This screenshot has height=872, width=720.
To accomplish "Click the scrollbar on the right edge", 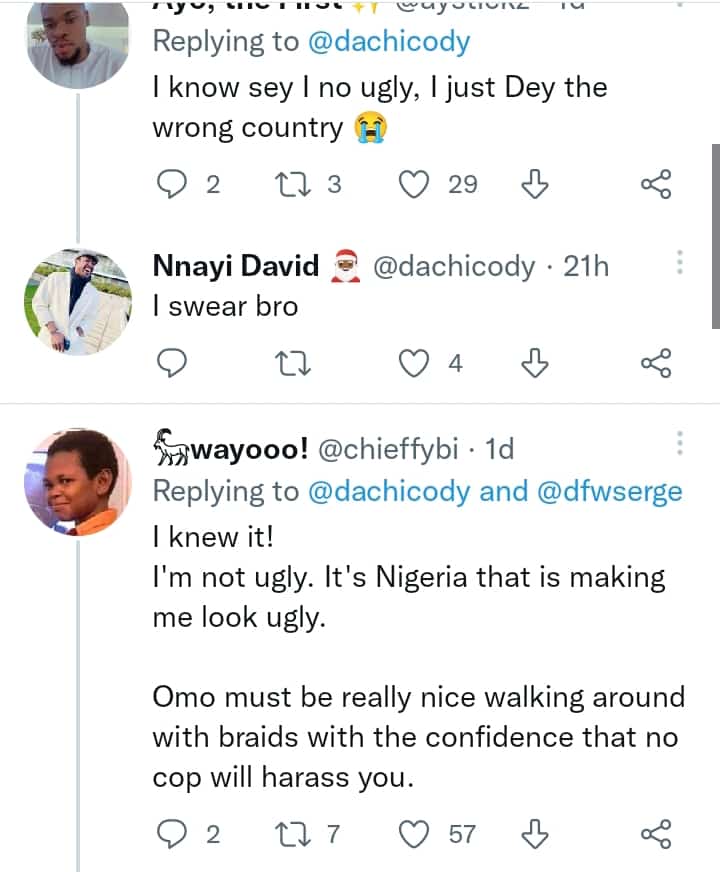I will tap(715, 235).
